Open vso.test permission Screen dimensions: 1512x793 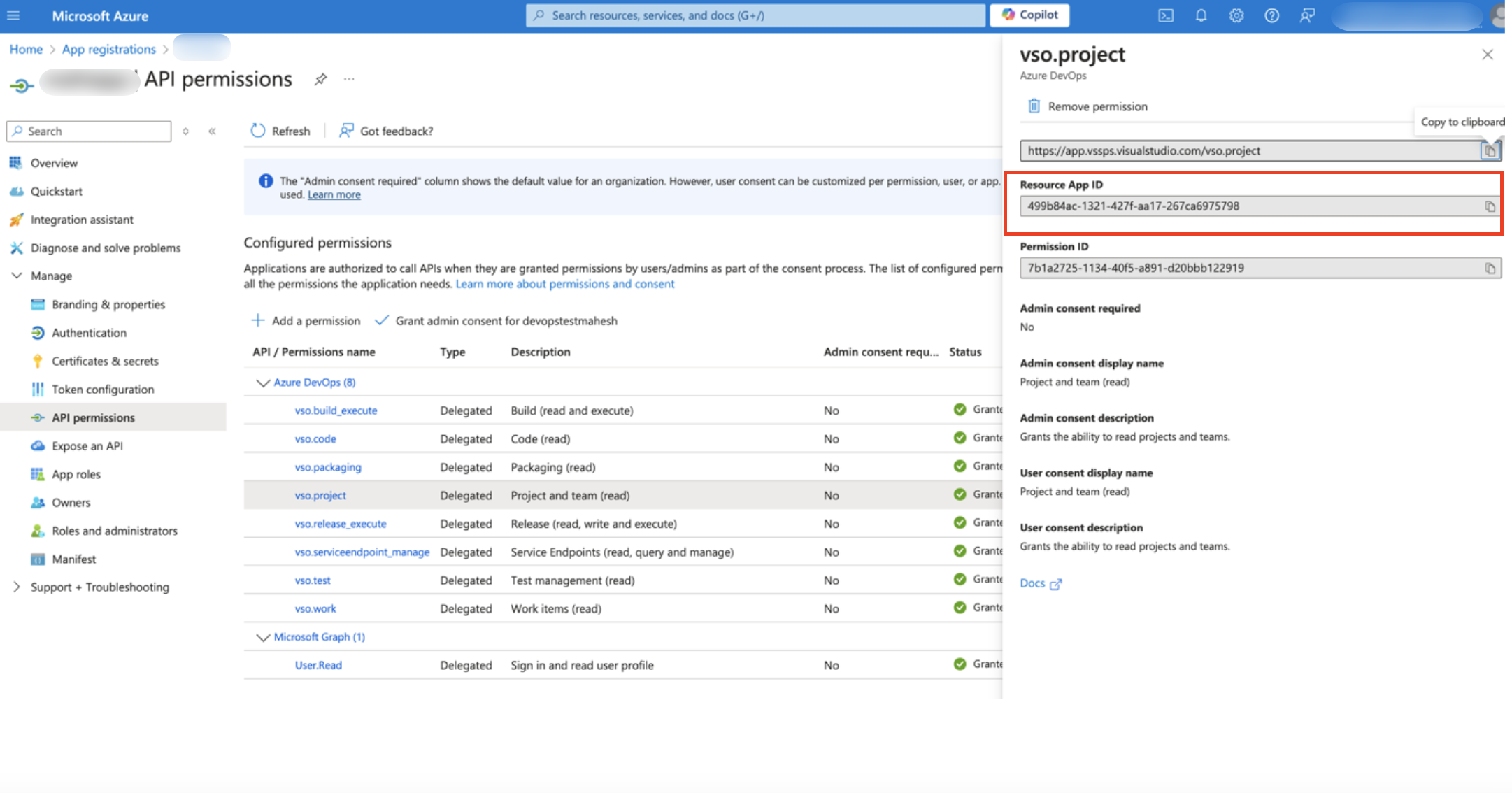tap(313, 580)
